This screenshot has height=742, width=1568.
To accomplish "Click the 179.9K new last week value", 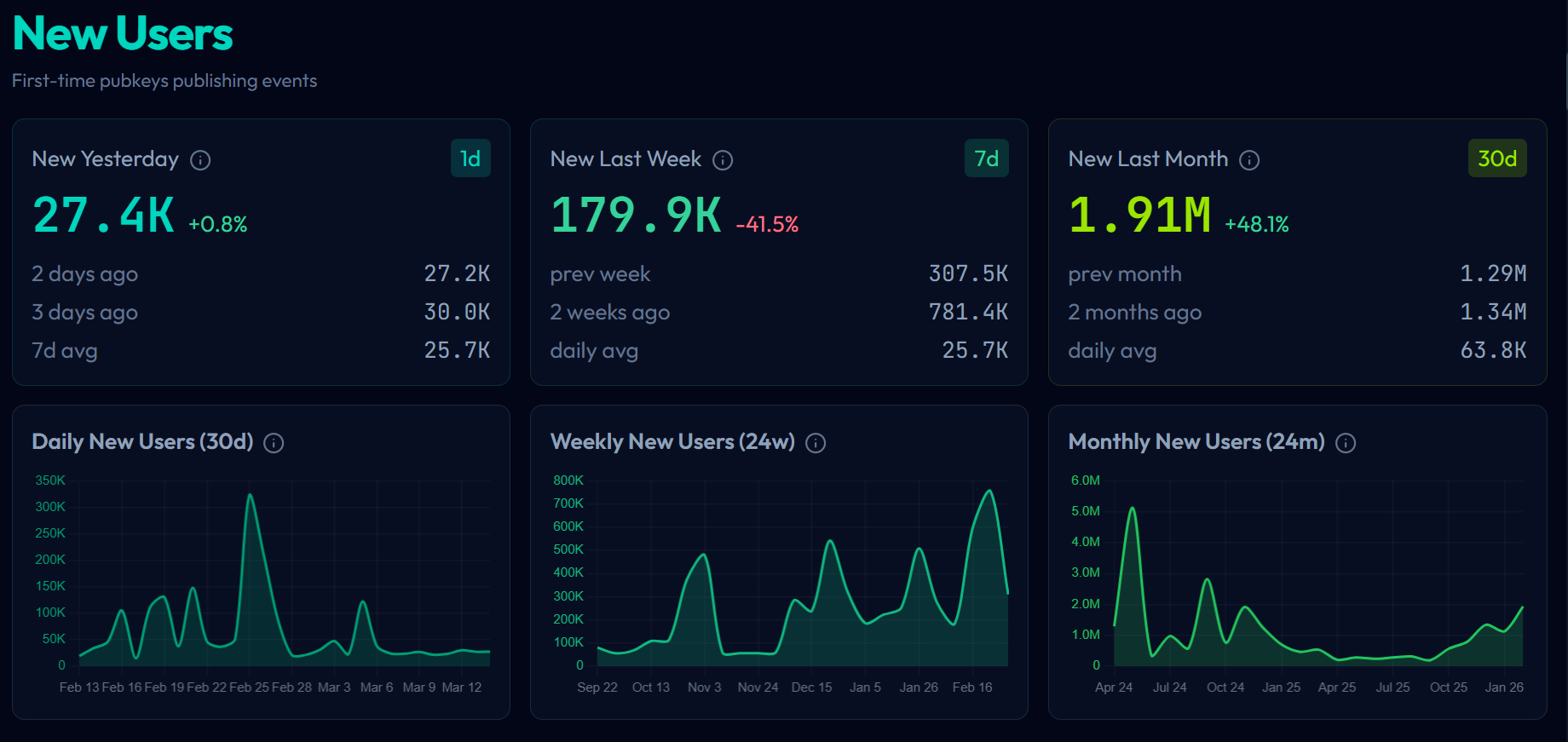I will [636, 216].
